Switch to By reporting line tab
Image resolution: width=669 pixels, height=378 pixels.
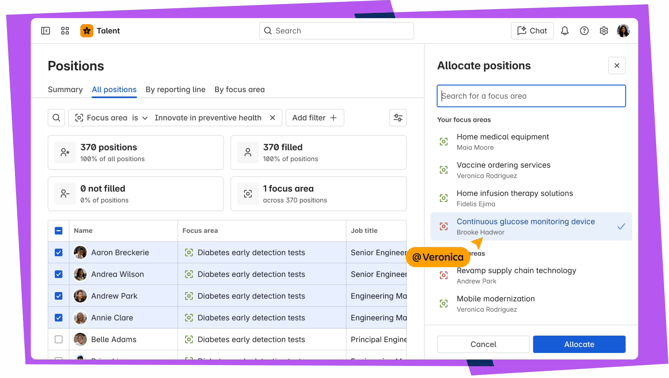tap(175, 90)
